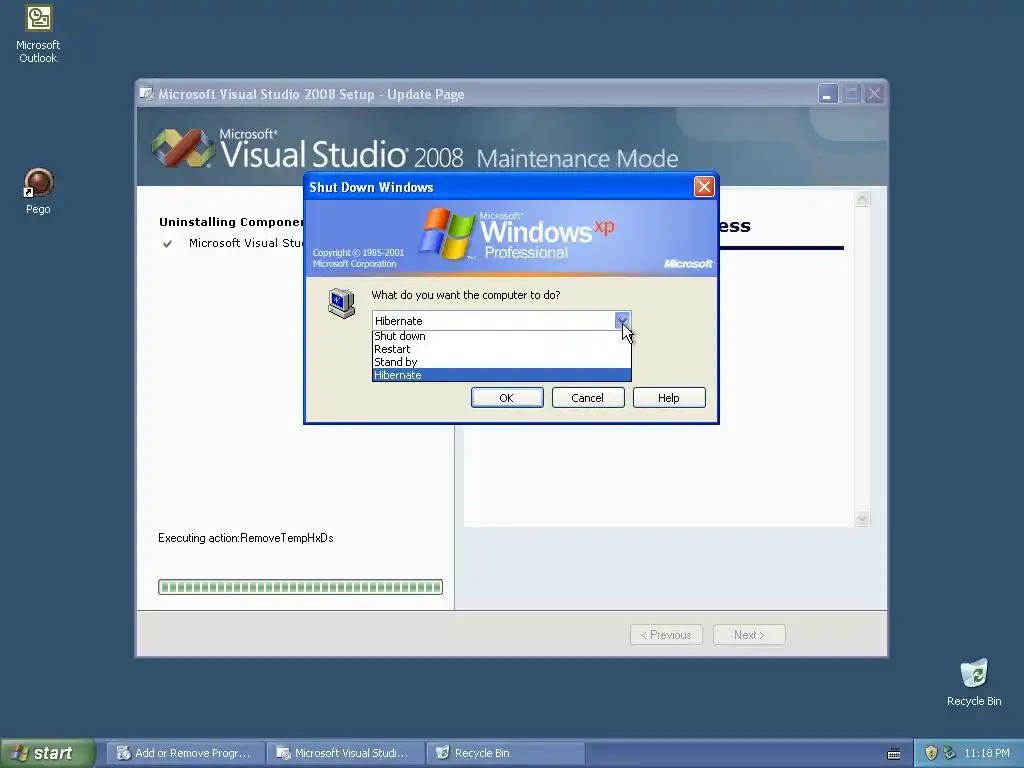Open the Start menu
This screenshot has height=768, width=1024.
click(x=47, y=753)
